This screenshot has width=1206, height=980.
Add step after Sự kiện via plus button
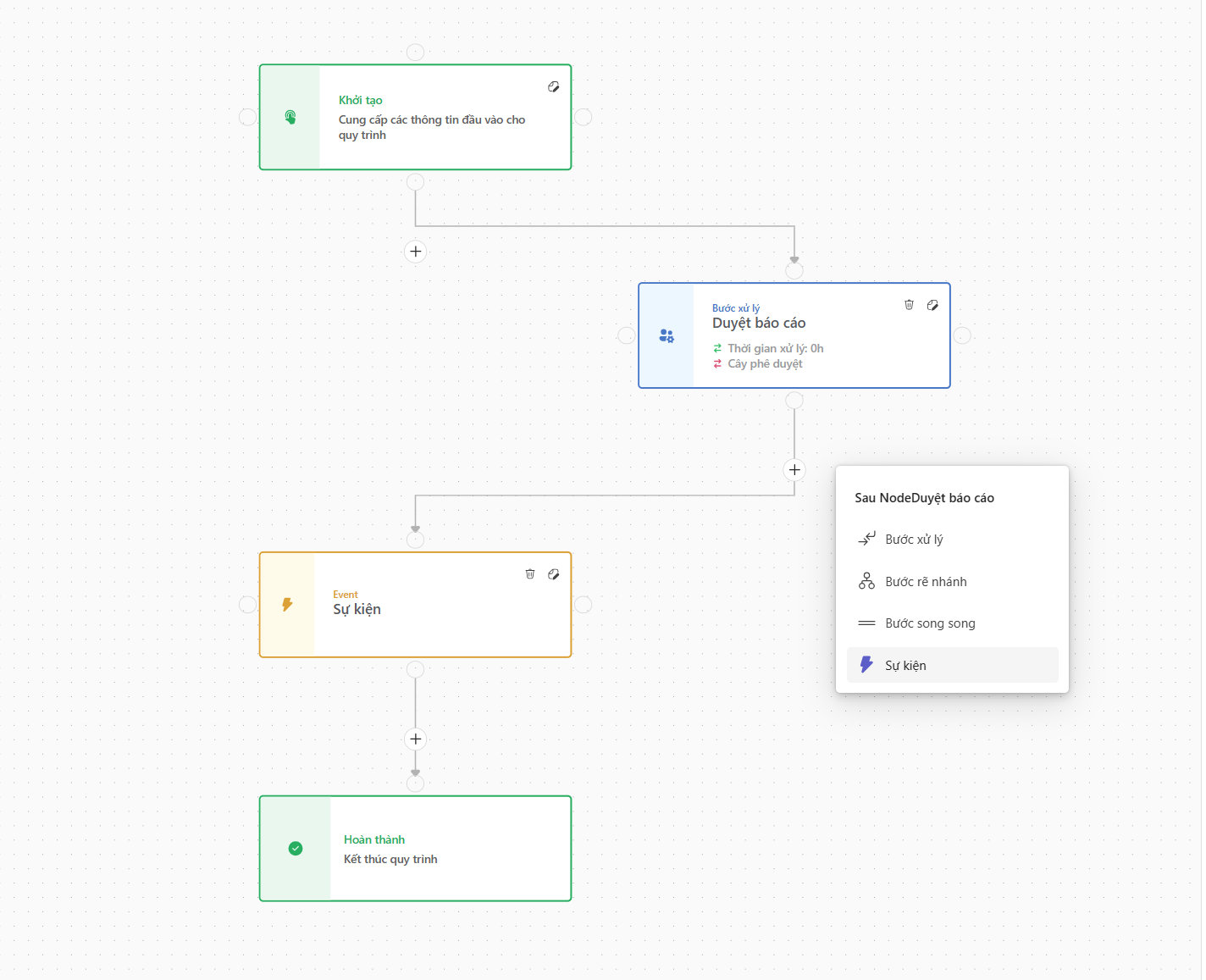416,739
